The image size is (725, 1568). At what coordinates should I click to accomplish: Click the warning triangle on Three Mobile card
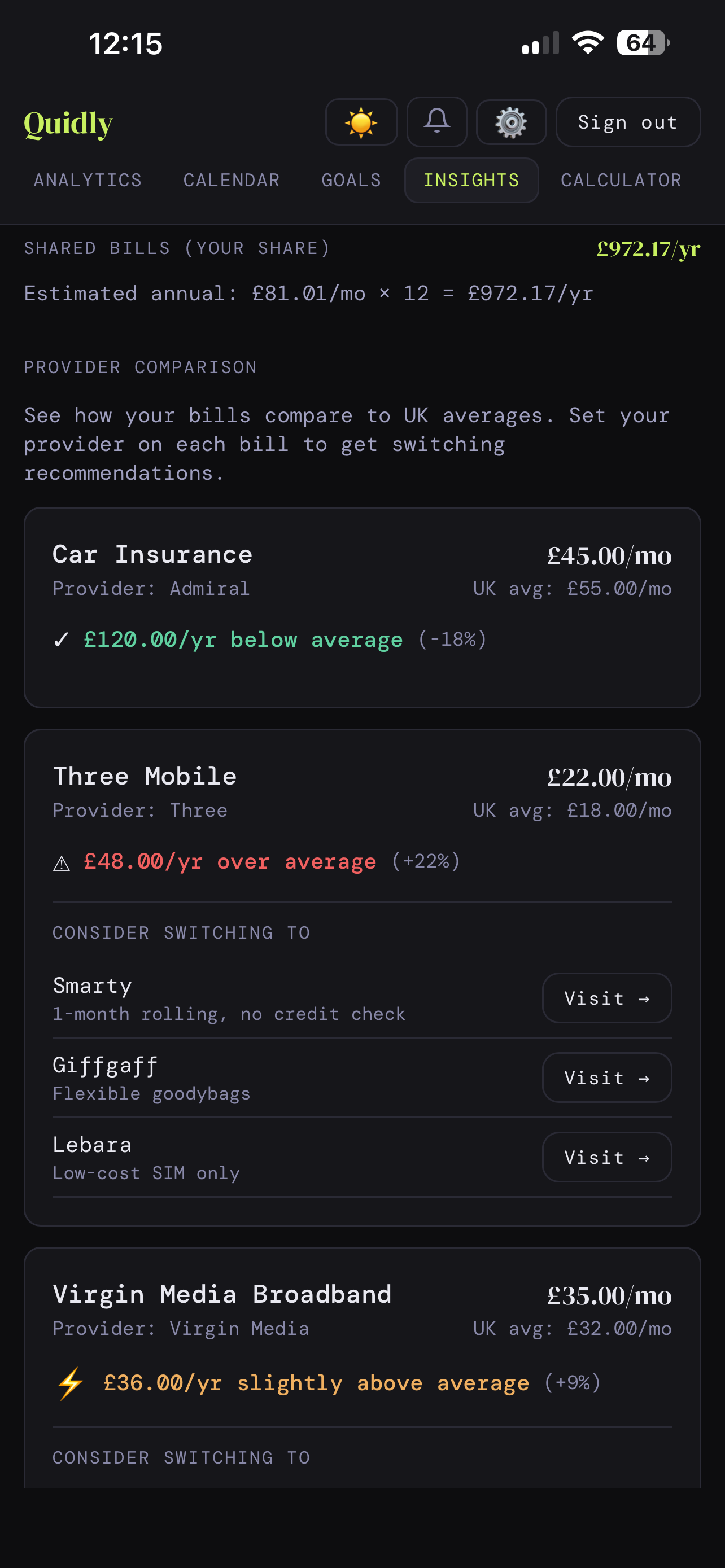click(62, 861)
